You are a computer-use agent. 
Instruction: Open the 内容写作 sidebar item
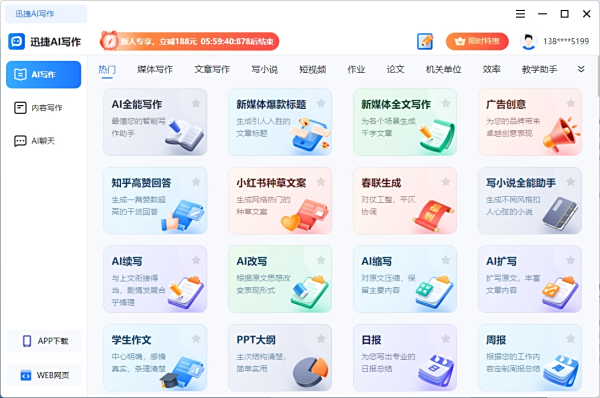click(38, 108)
